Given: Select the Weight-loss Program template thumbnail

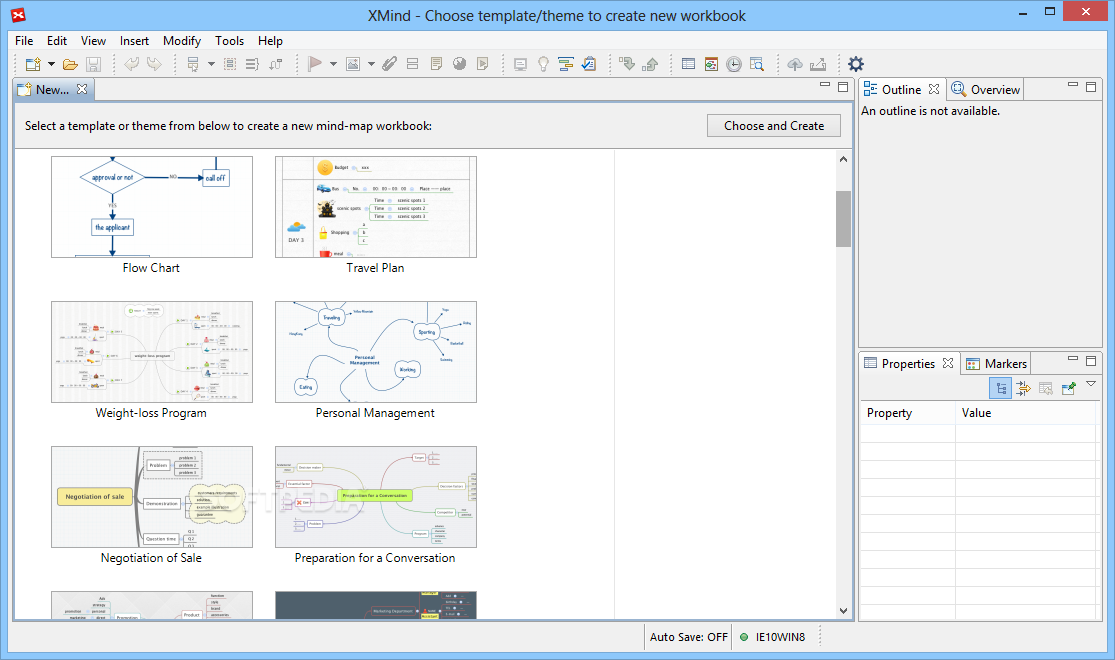Looking at the screenshot, I should point(151,352).
